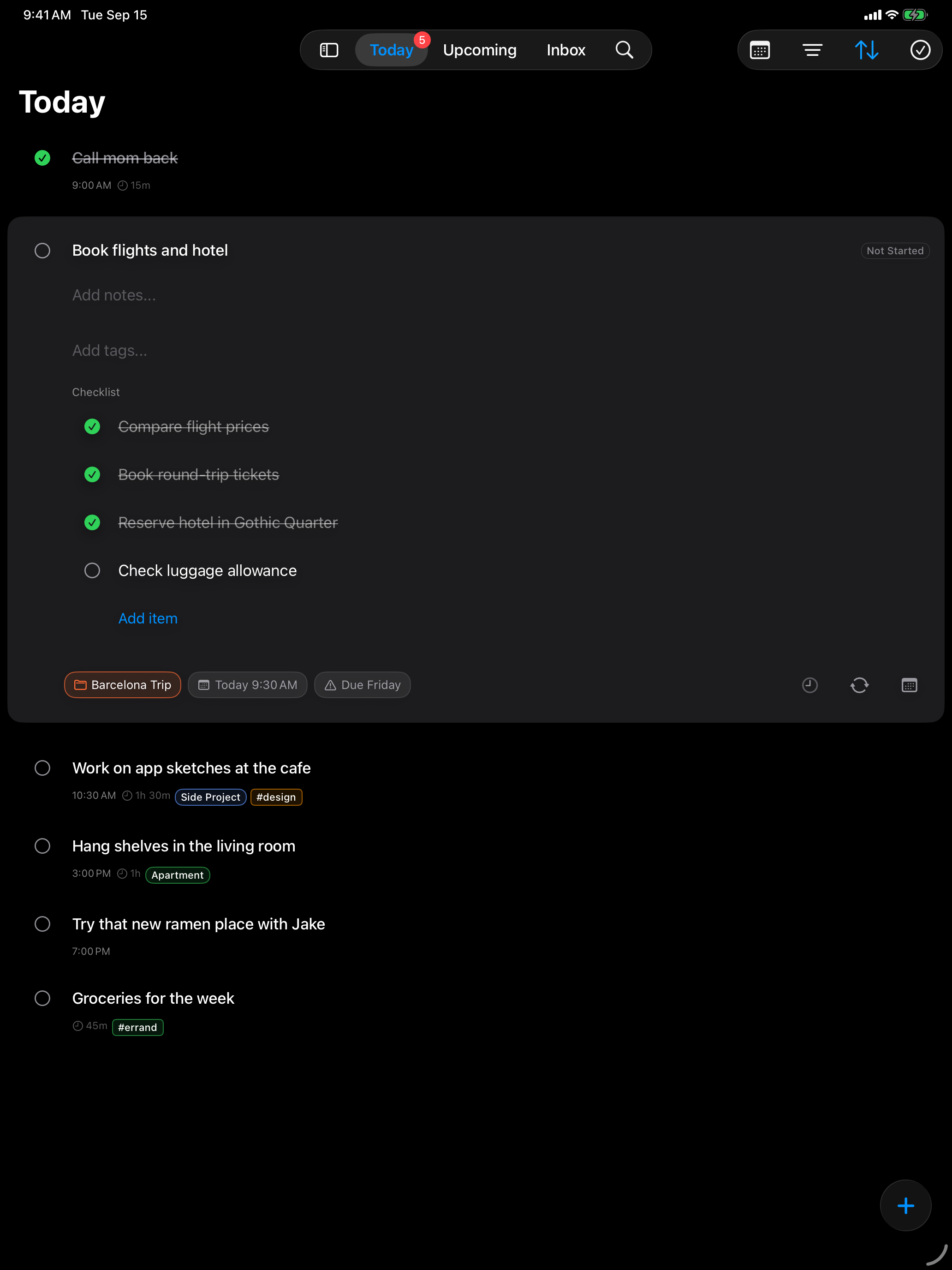Switch to the Inbox tab
The image size is (952, 1270).
click(565, 50)
